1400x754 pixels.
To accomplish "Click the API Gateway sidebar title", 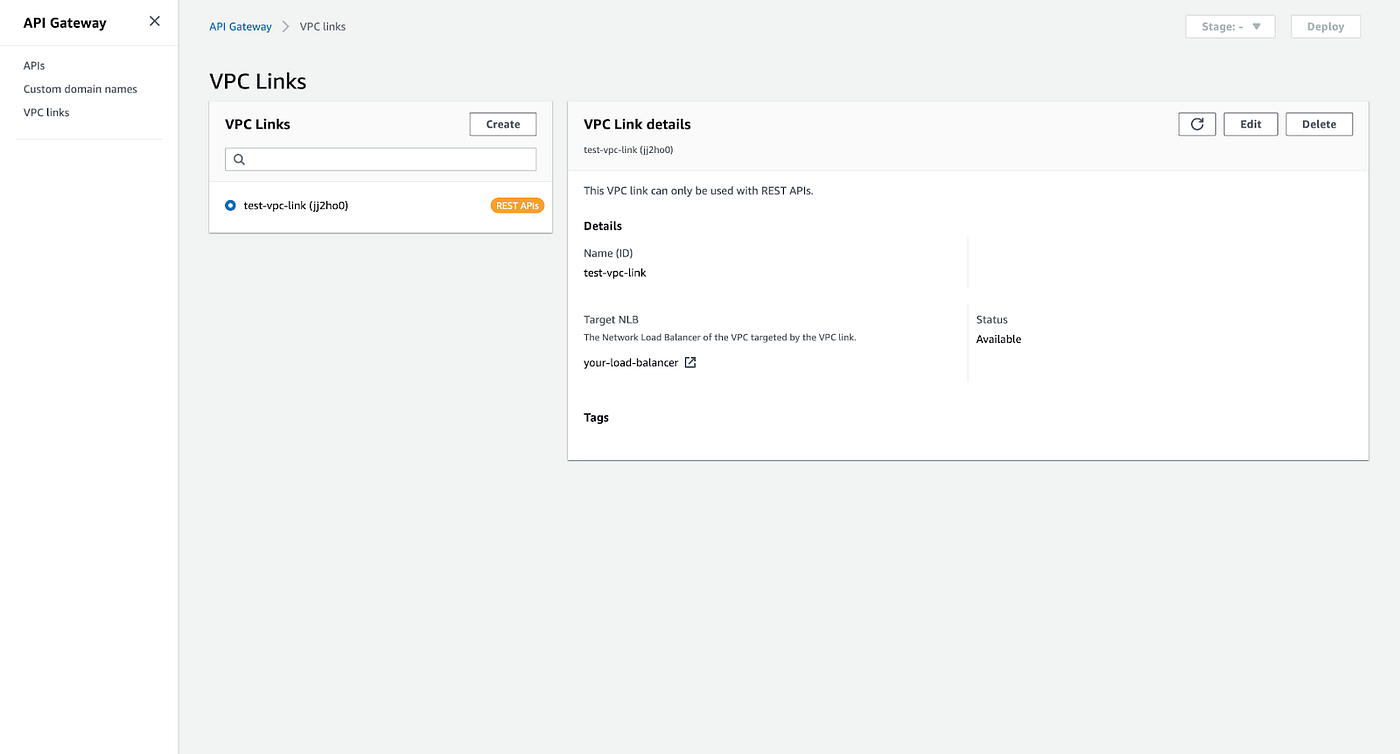I will click(x=65, y=22).
